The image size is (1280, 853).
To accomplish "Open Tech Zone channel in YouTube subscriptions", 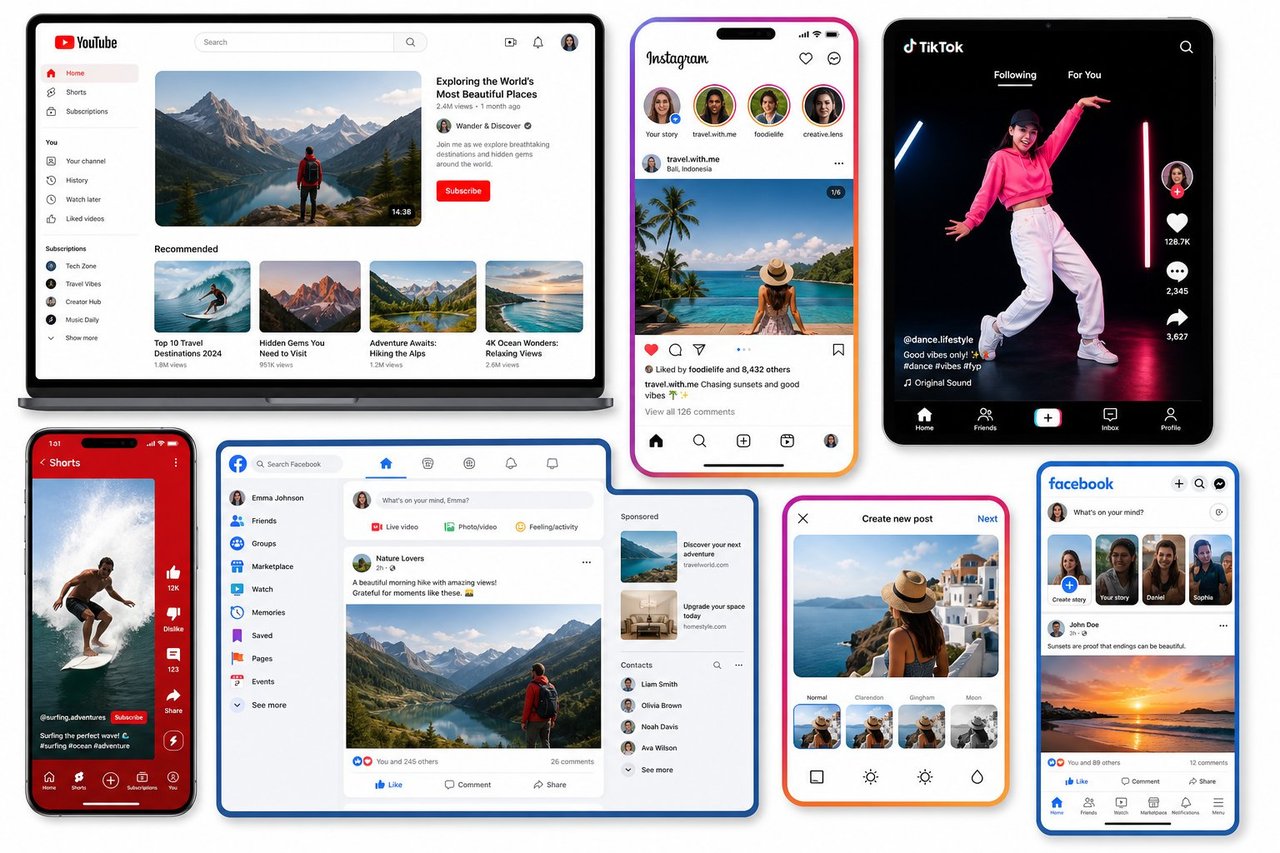I will coord(72,266).
